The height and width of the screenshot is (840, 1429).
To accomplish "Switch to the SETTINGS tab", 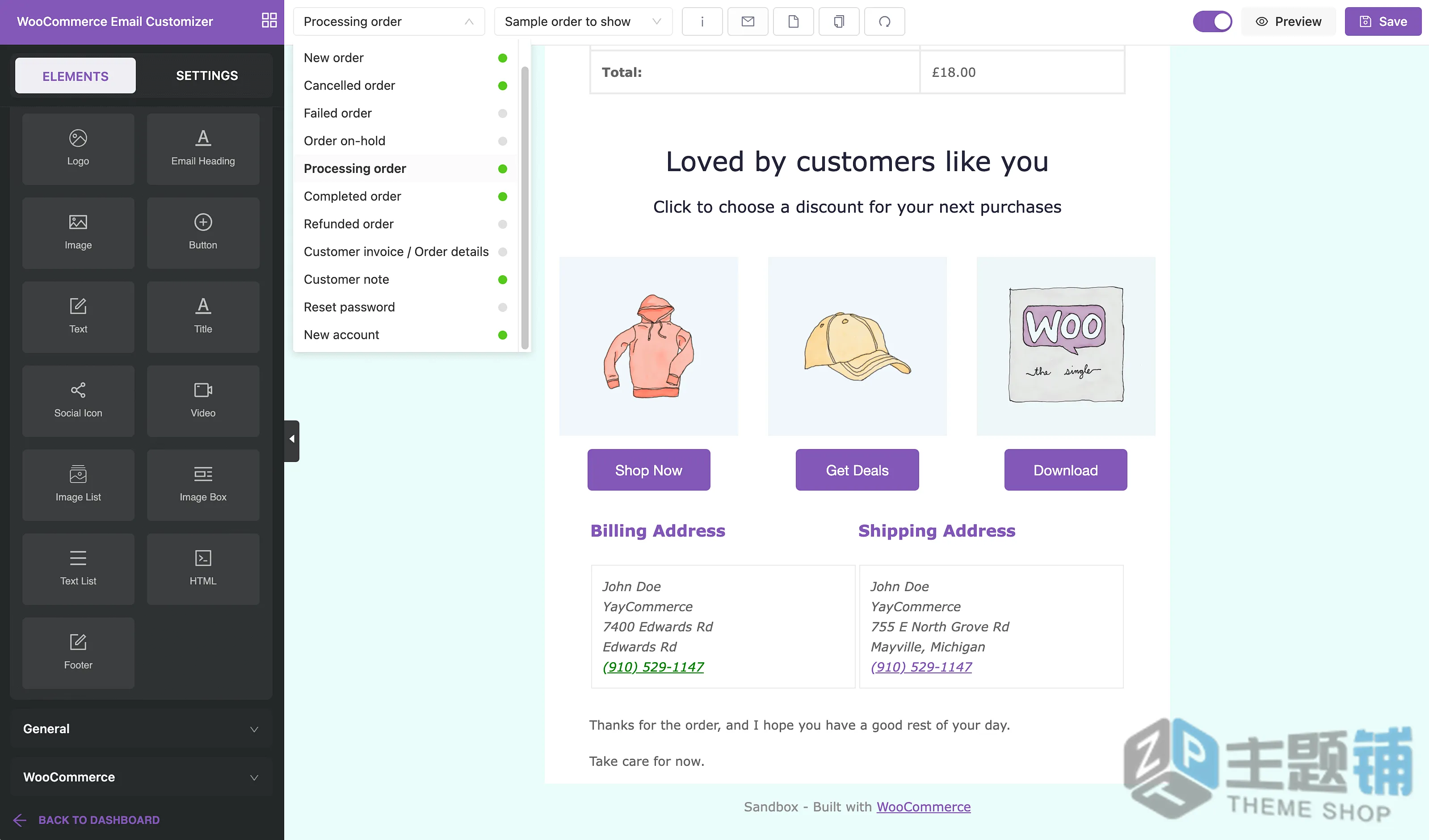I will 207,76.
